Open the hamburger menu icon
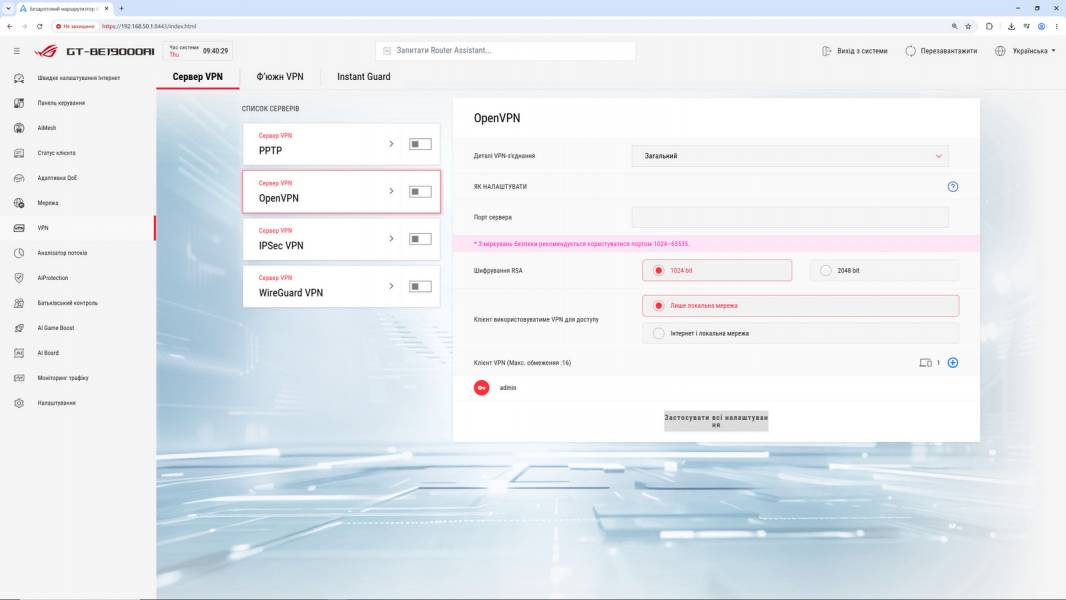 pos(17,51)
